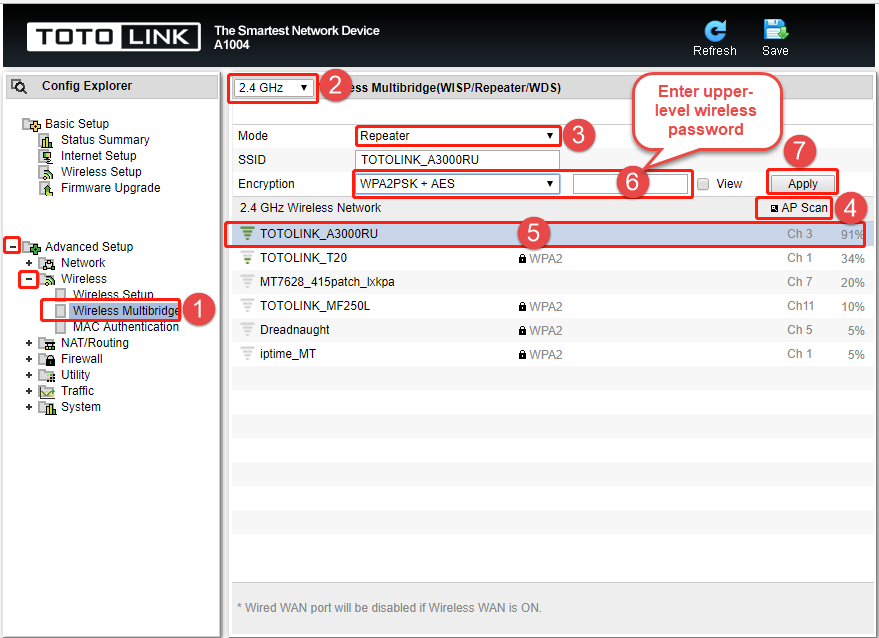
Task: Click the Save label in the header
Action: [775, 51]
